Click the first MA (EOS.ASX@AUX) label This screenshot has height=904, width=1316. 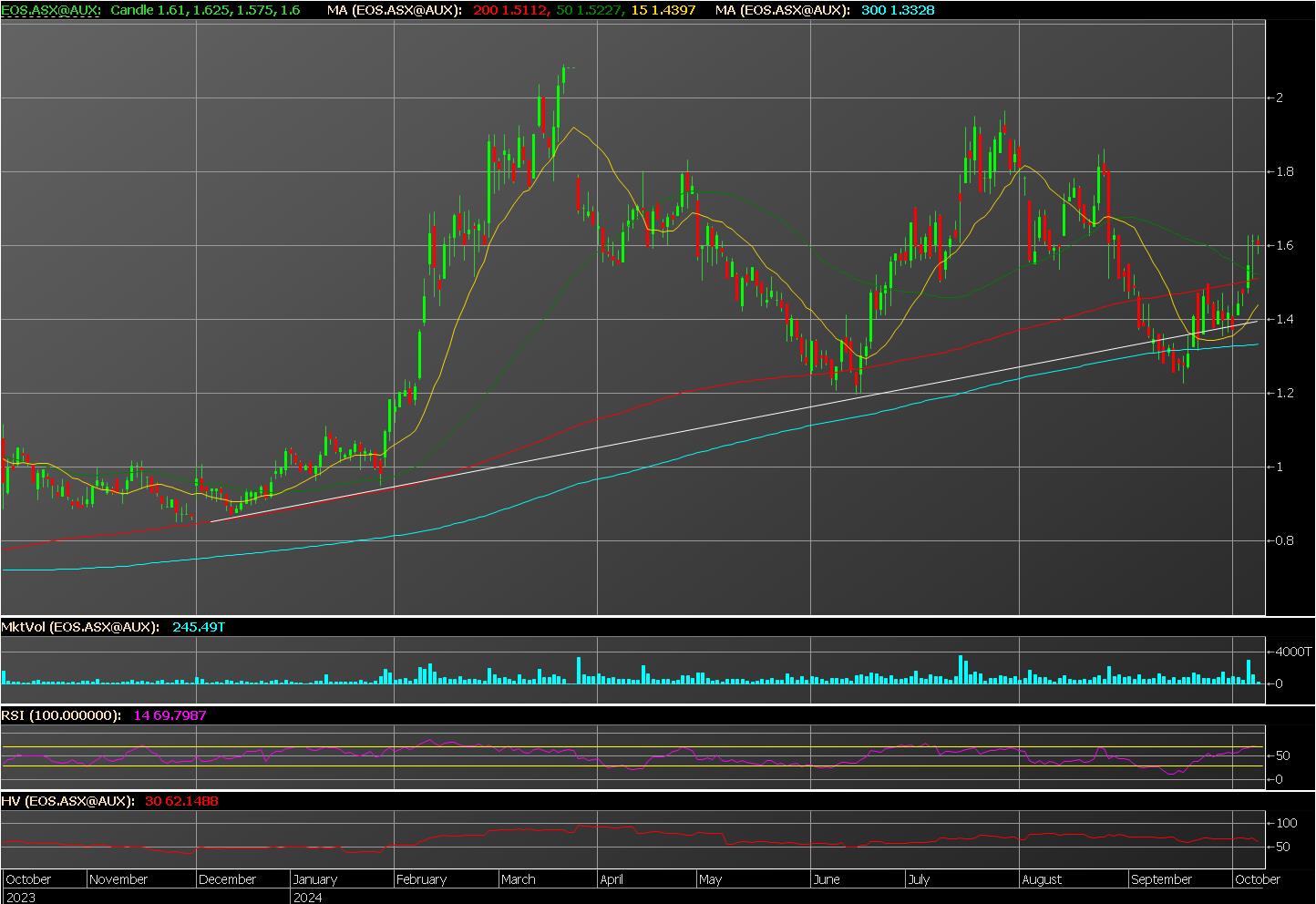(x=395, y=10)
